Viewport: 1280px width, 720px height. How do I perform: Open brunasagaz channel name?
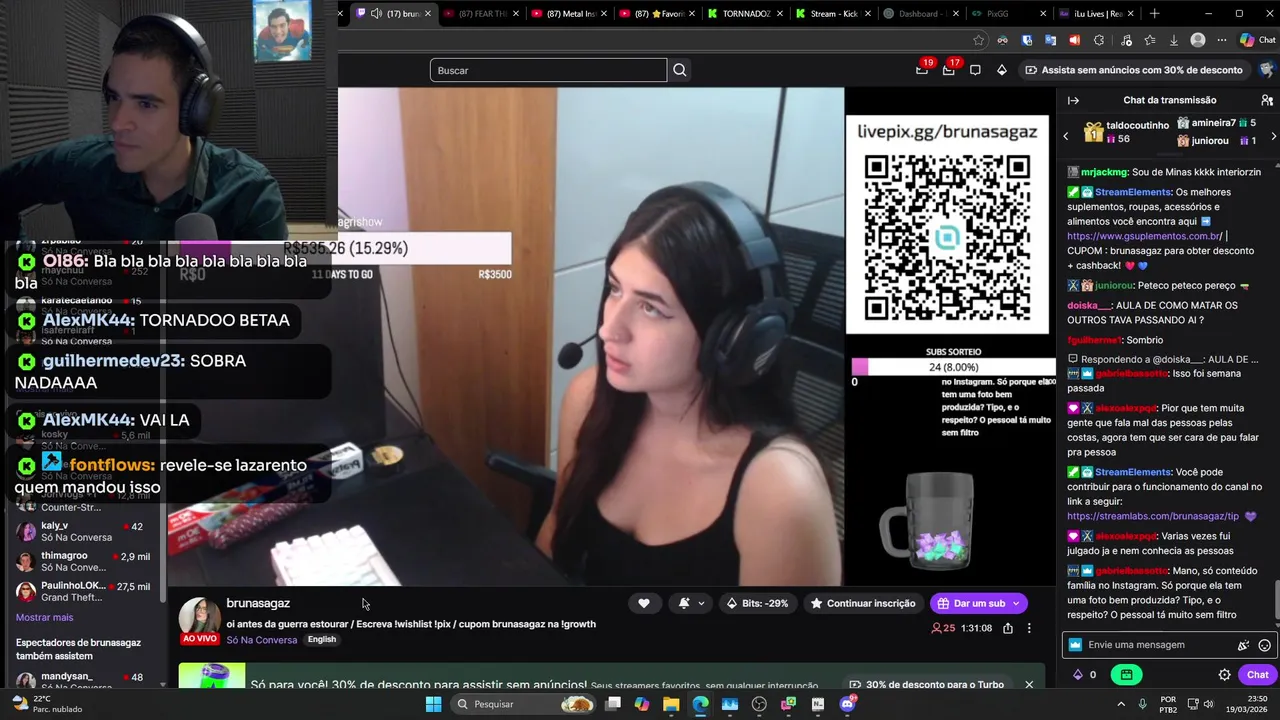click(258, 603)
